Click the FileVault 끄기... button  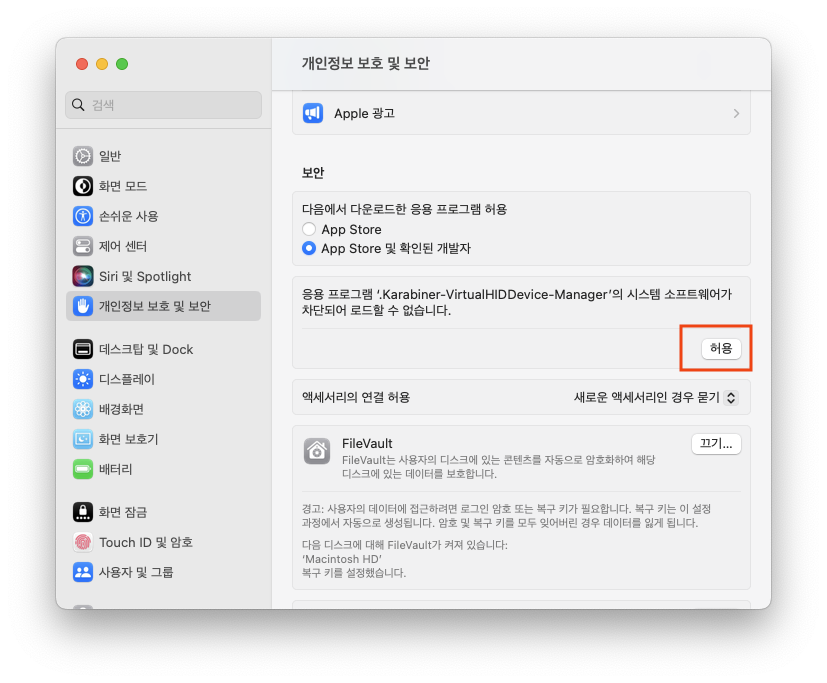(716, 444)
